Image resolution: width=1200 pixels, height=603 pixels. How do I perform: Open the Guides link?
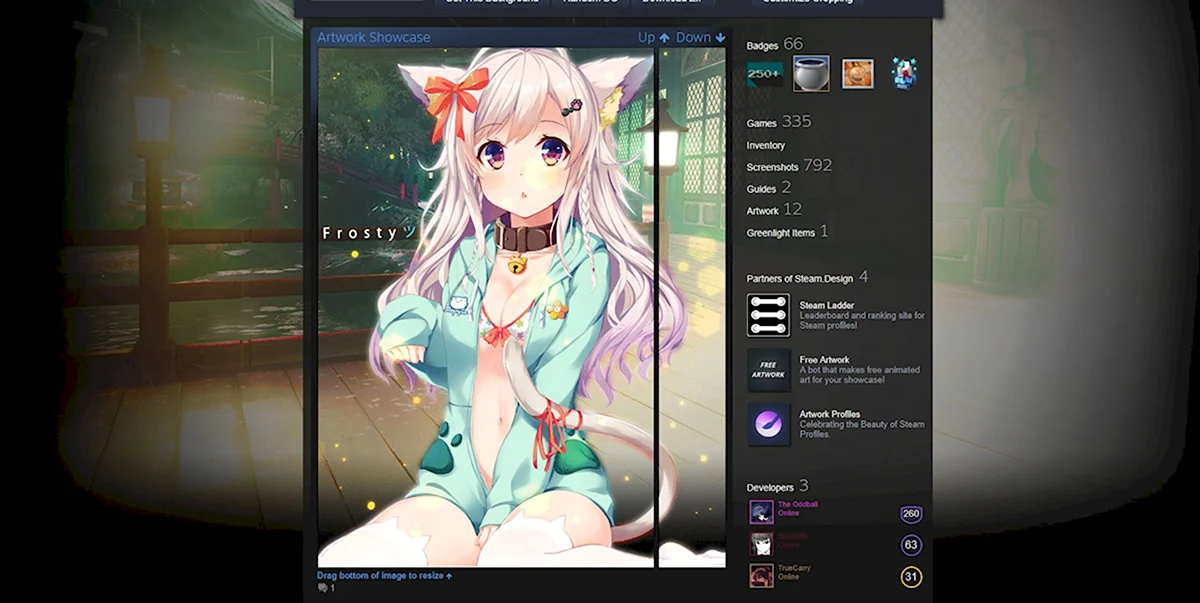point(768,188)
